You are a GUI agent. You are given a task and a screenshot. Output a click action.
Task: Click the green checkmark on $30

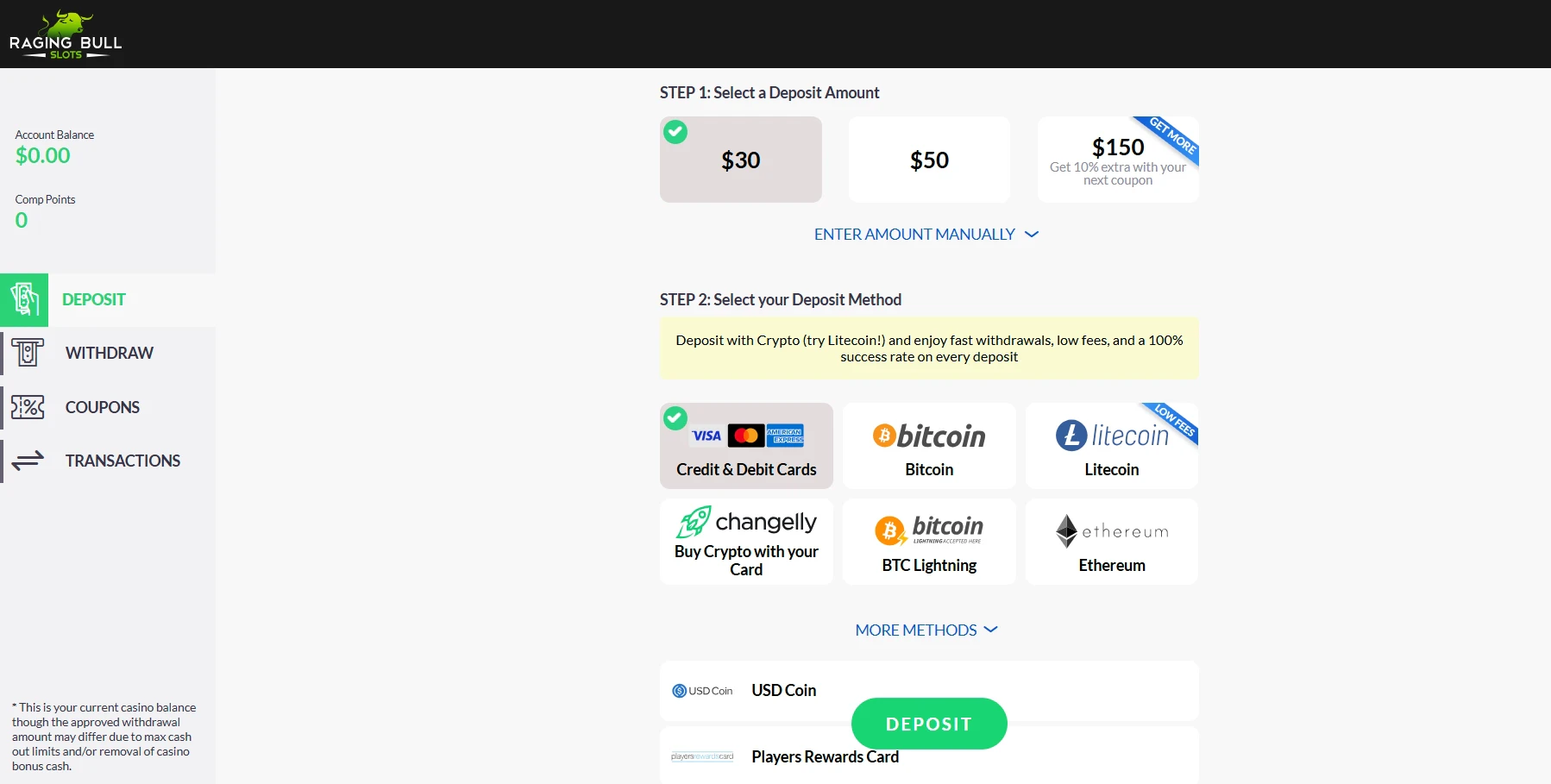click(x=675, y=132)
